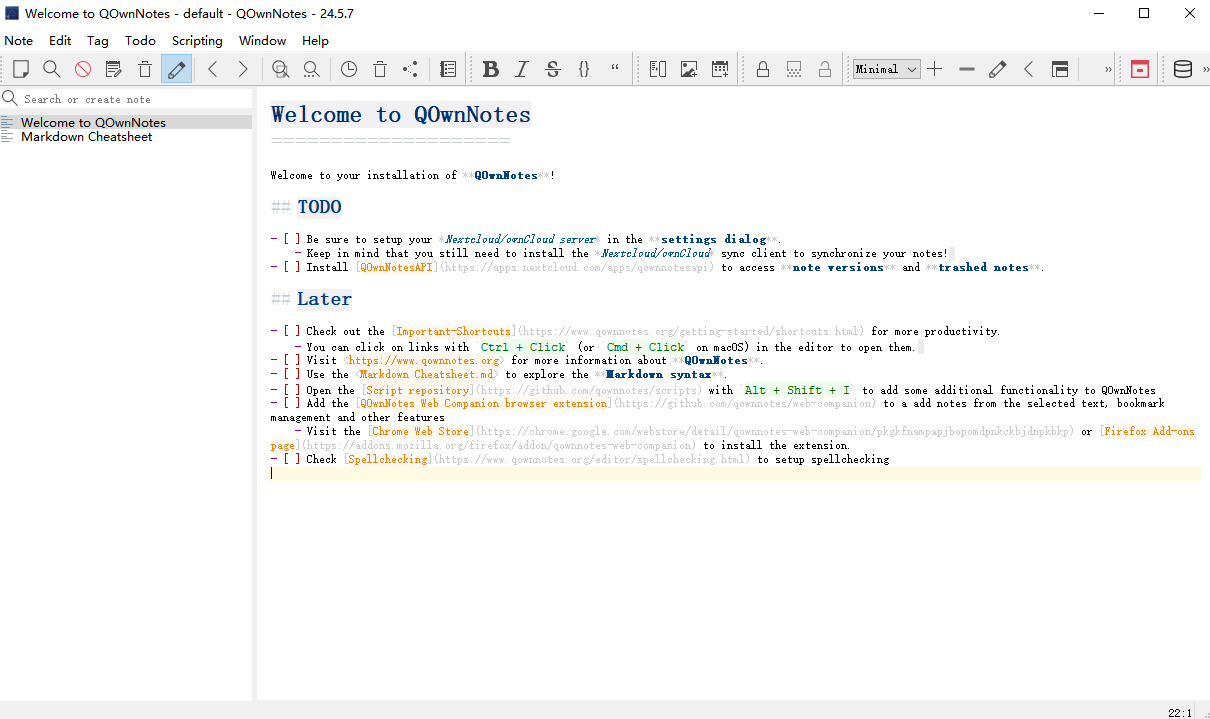Click the insert image icon

tap(689, 69)
